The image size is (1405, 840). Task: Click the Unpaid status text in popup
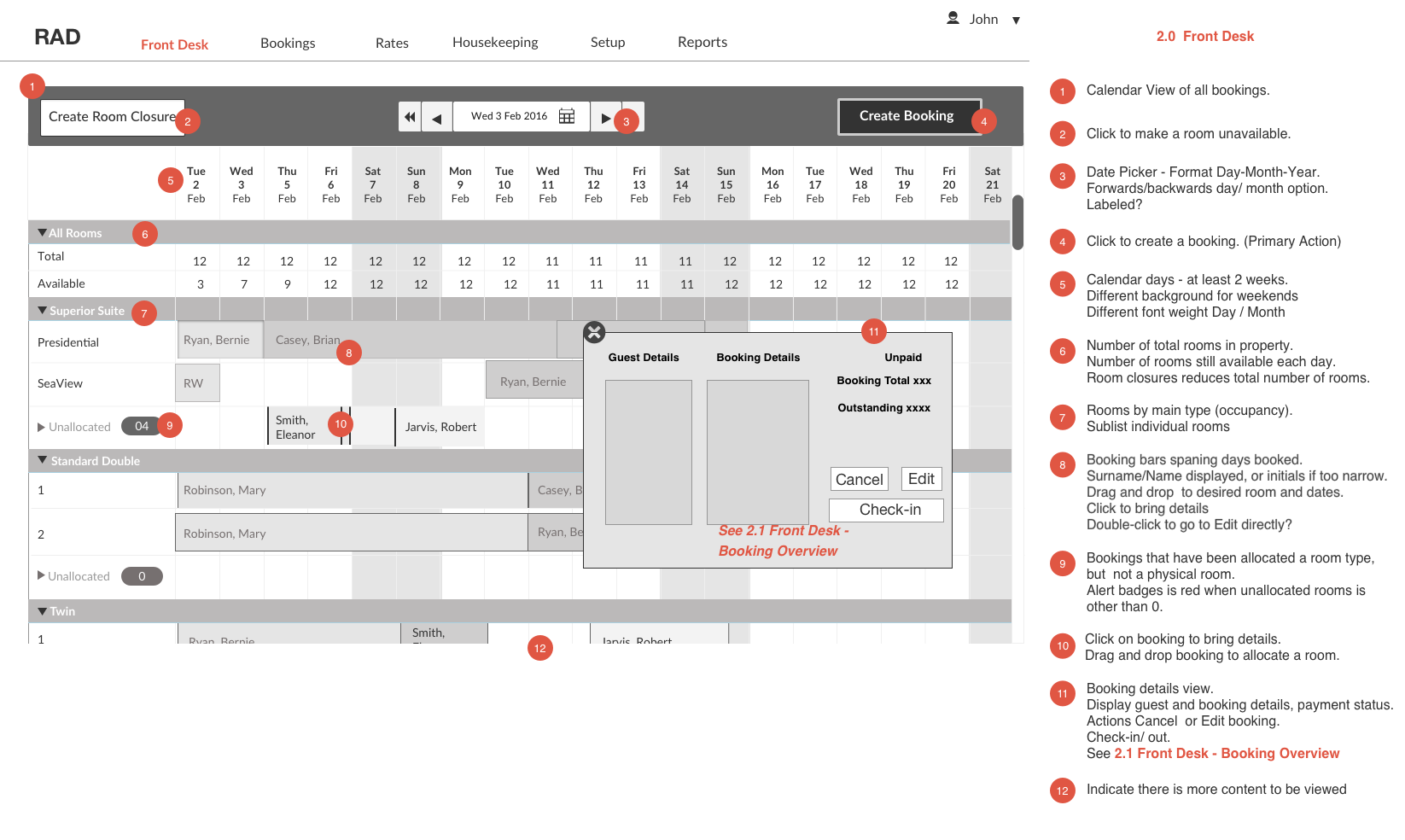click(903, 358)
